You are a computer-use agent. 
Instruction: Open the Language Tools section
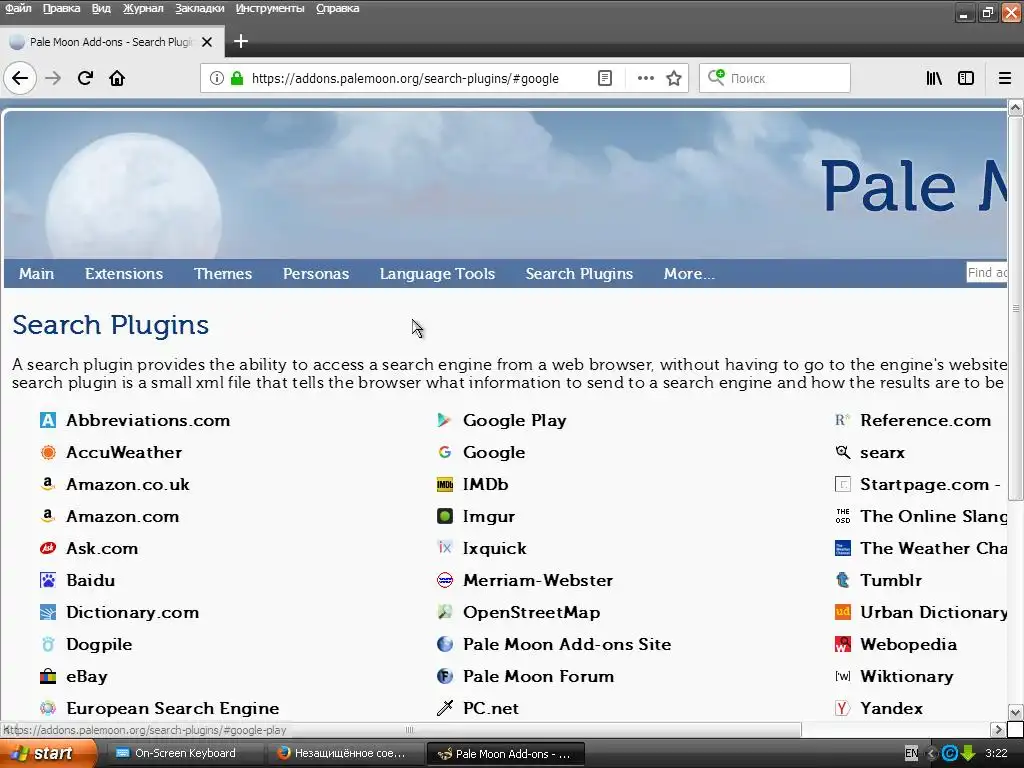[438, 274]
